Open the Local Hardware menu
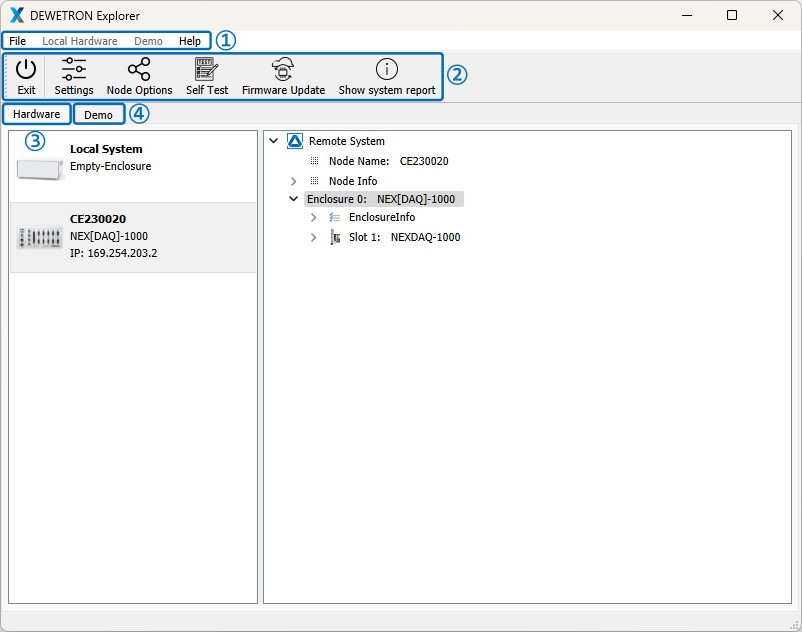Screen dimensions: 802x632 click(80, 41)
